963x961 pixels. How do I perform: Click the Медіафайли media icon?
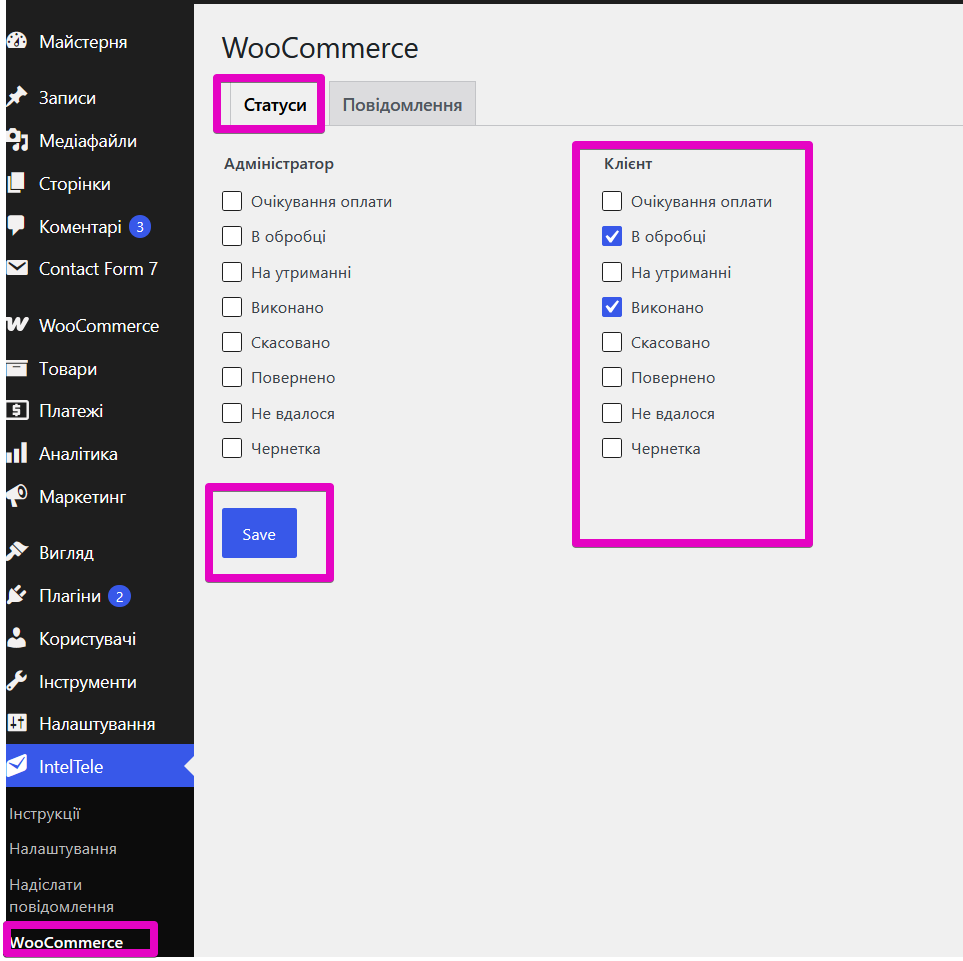[x=17, y=141]
